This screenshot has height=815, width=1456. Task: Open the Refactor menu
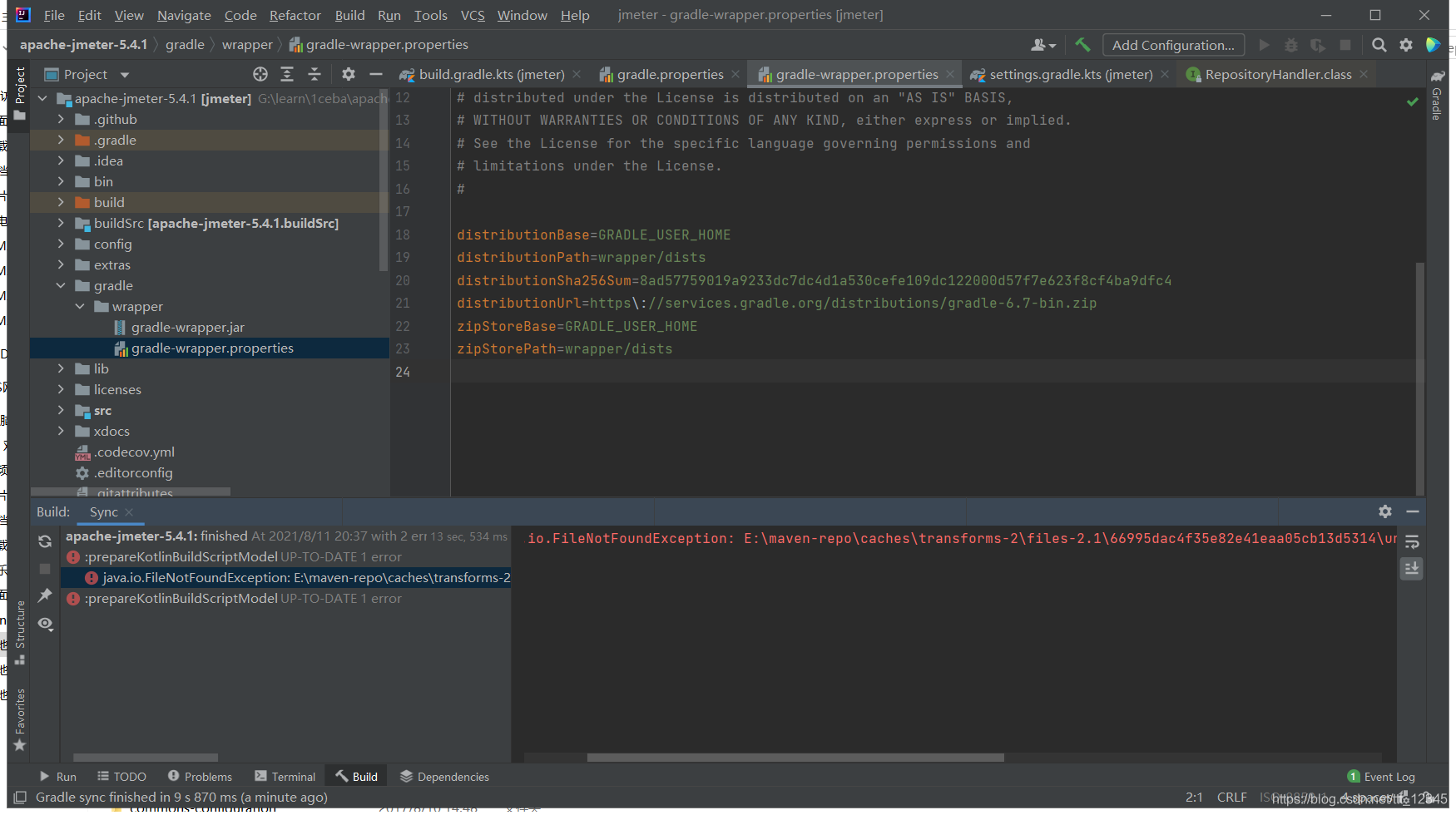(295, 15)
